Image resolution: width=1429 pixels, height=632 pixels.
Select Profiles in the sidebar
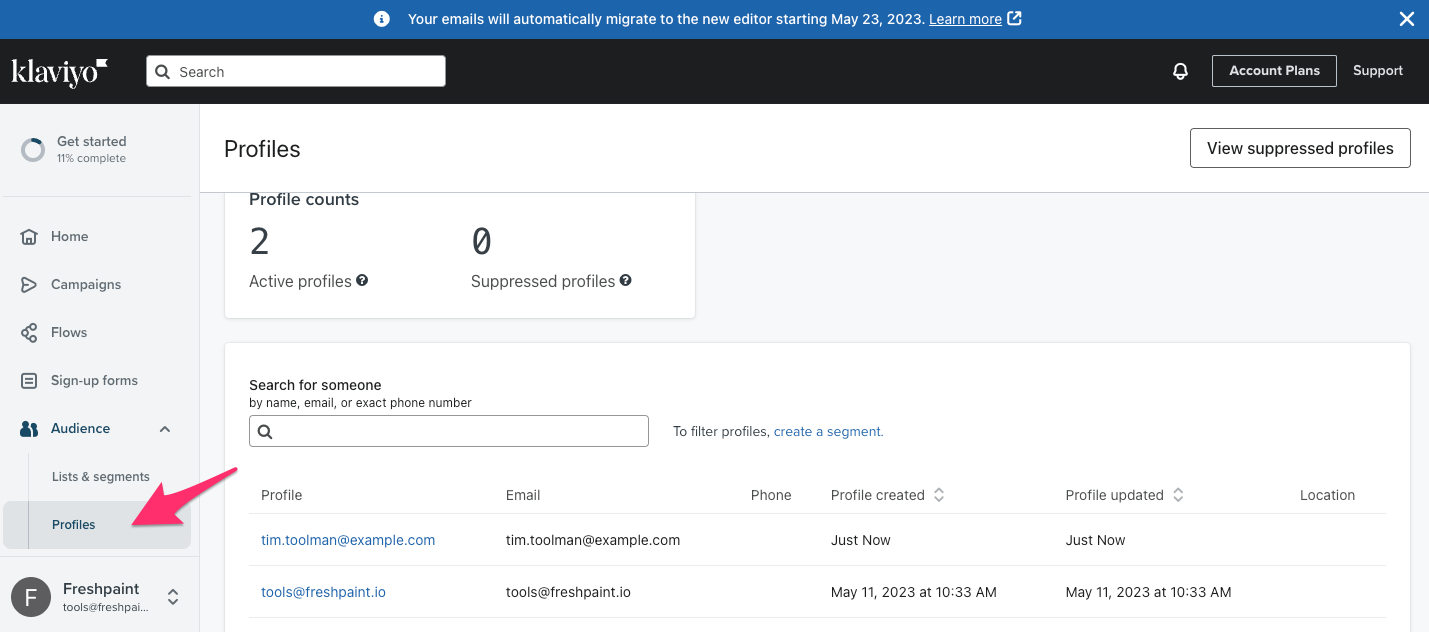point(74,525)
